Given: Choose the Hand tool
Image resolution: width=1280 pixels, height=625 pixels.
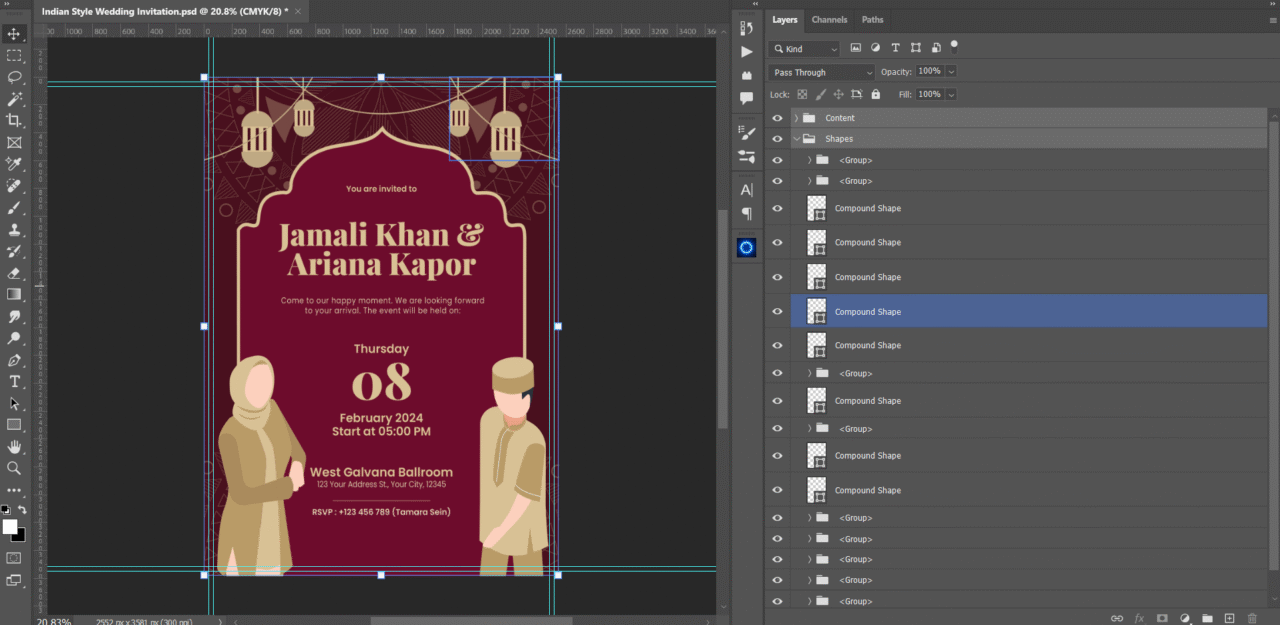Looking at the screenshot, I should pyautogui.click(x=14, y=446).
